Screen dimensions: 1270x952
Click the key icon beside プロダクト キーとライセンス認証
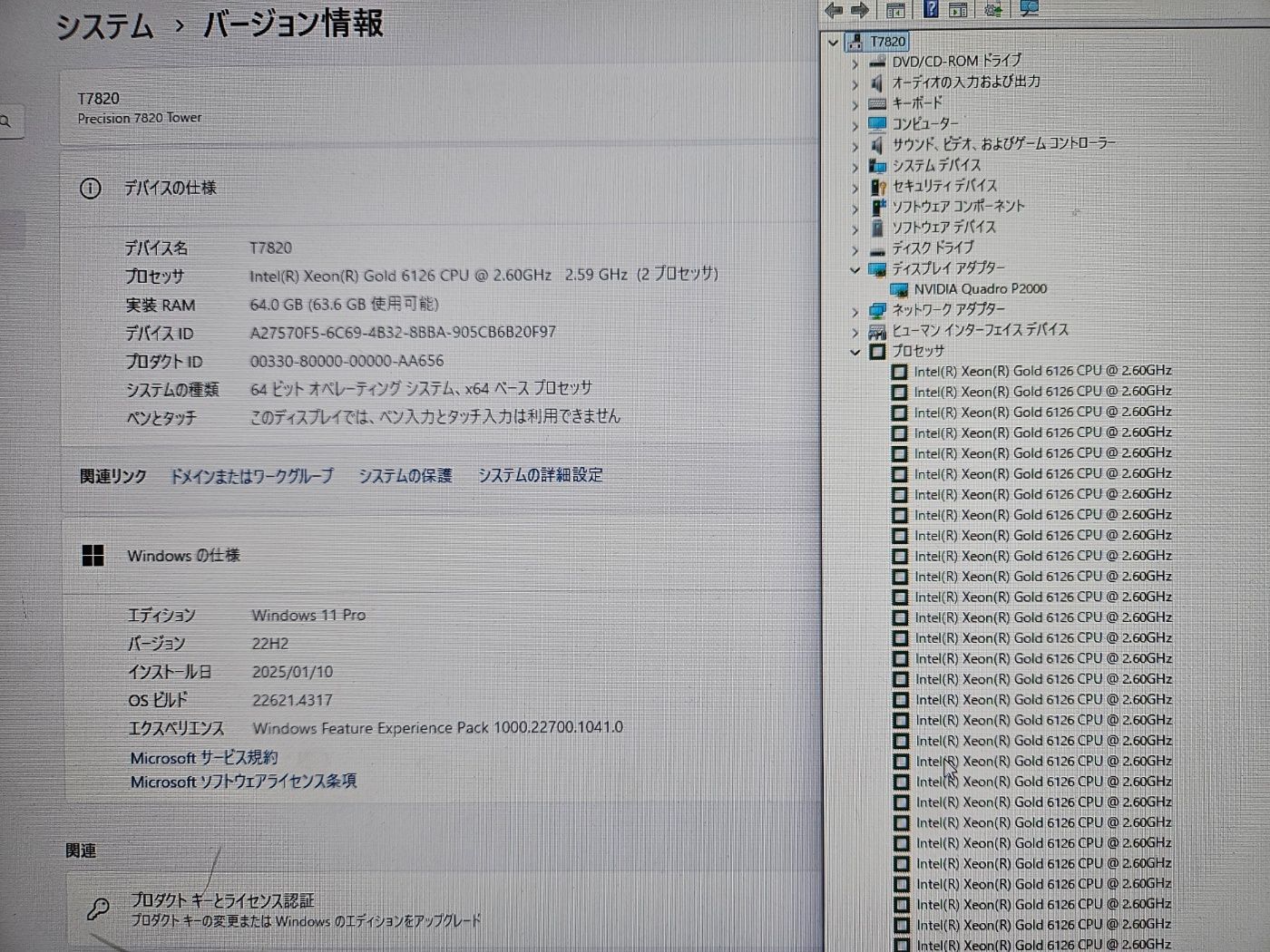coord(98,908)
